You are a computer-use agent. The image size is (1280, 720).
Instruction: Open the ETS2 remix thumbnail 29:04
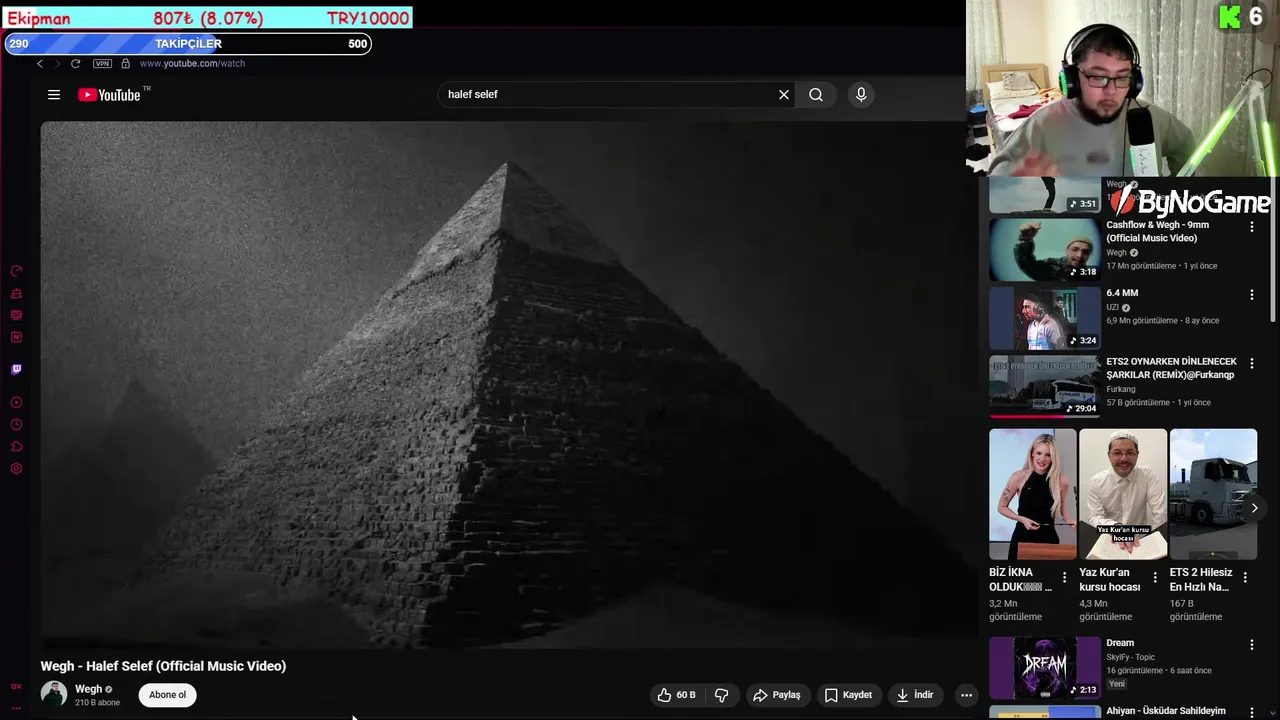[x=1044, y=386]
